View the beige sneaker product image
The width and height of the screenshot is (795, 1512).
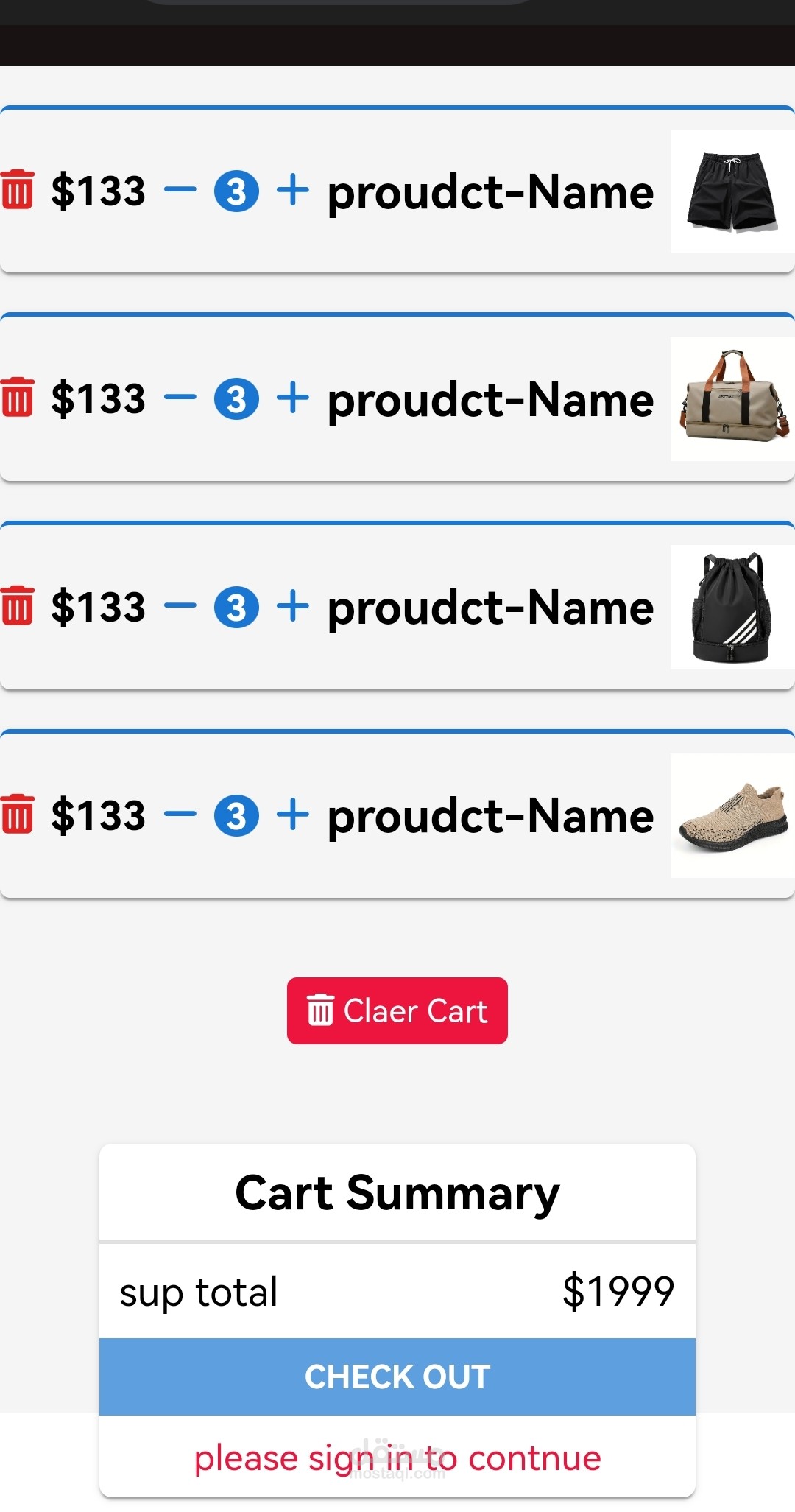click(x=732, y=816)
